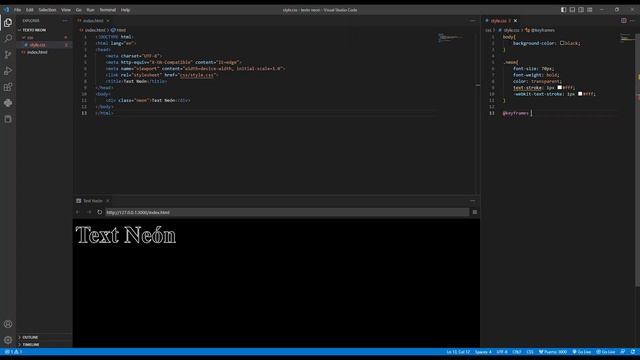Open the Manage gear icon

coord(8,340)
